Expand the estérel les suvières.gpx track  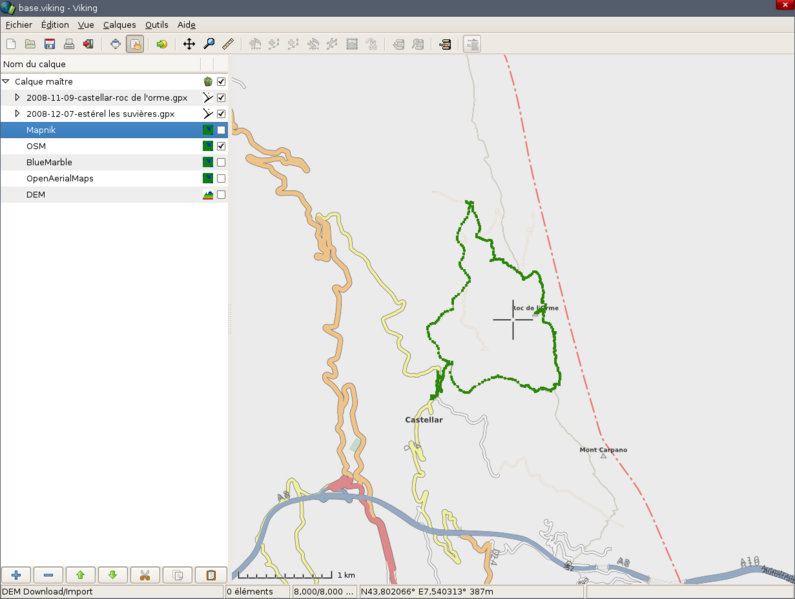[17, 114]
